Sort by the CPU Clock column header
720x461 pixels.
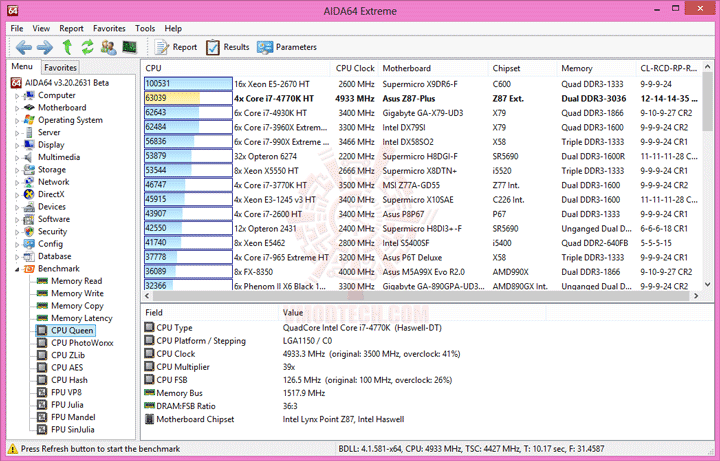[354, 68]
